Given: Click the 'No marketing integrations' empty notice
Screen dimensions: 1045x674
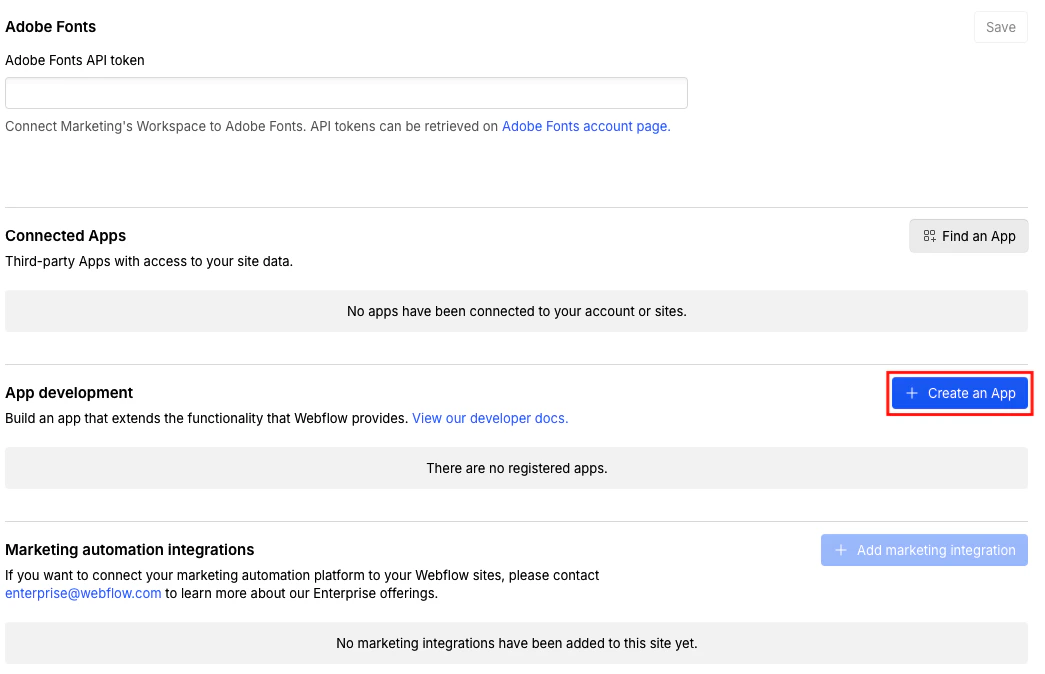Looking at the screenshot, I should tap(516, 643).
